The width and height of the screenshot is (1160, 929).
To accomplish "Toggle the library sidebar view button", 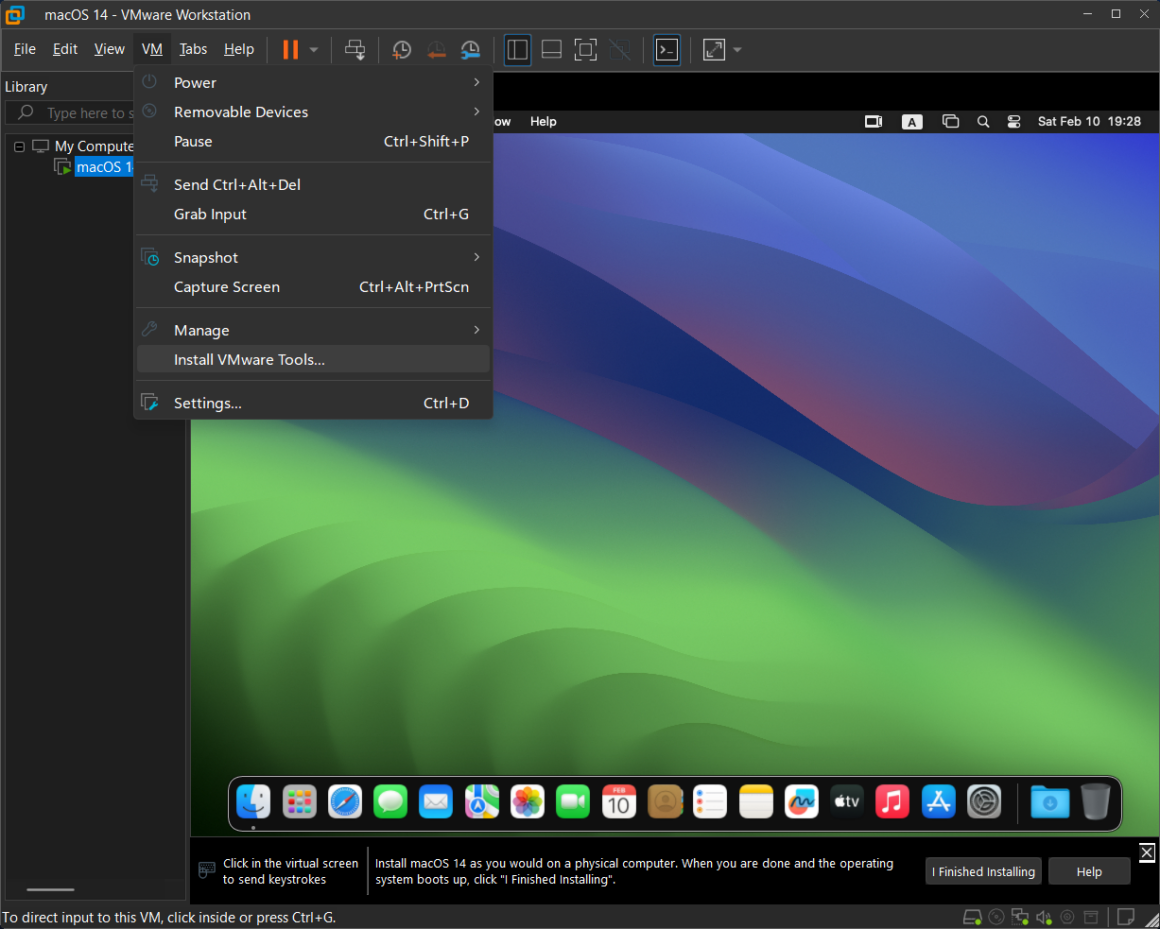I will [x=517, y=50].
